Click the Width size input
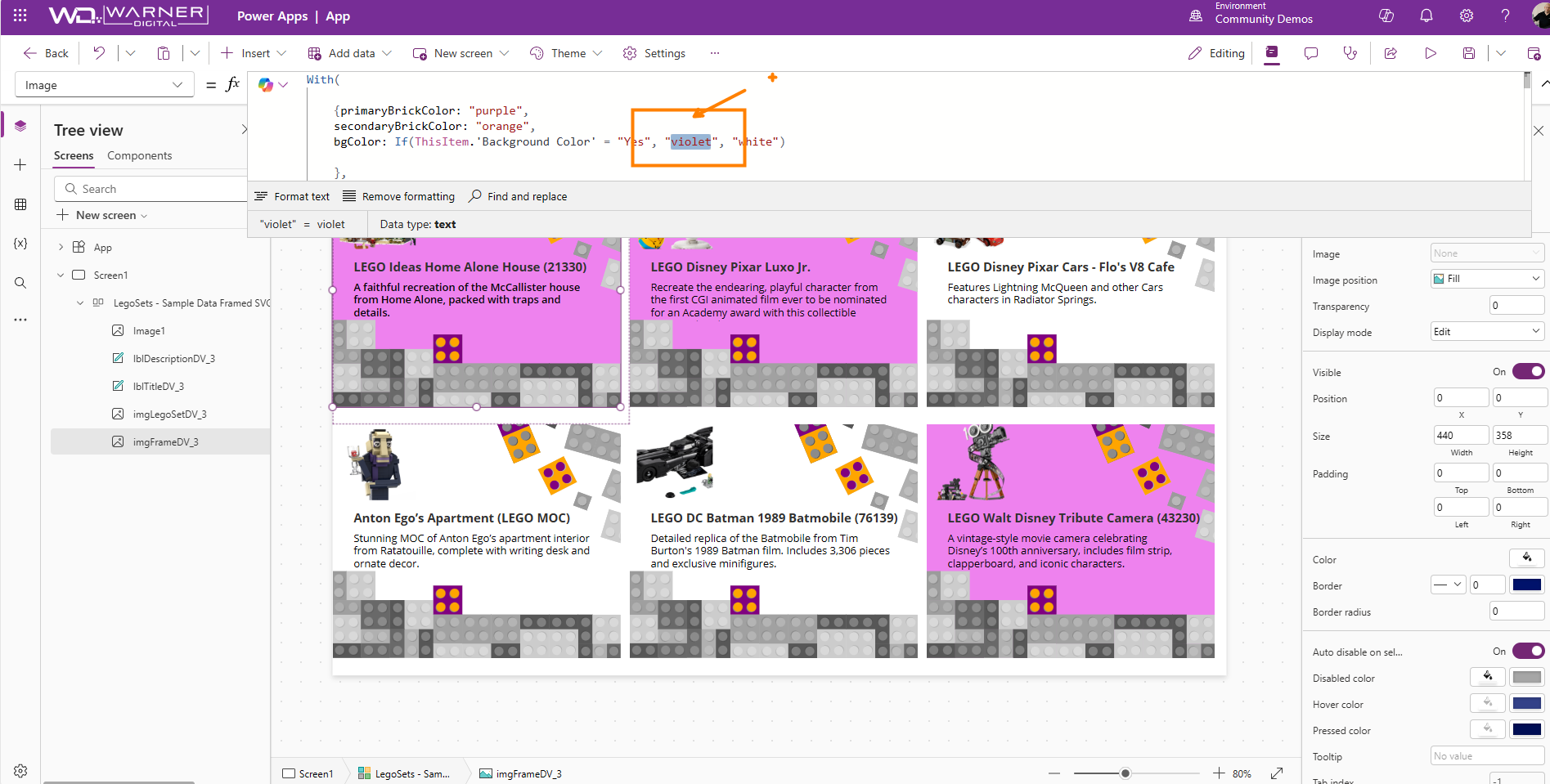This screenshot has height=784, width=1550. point(1461,435)
